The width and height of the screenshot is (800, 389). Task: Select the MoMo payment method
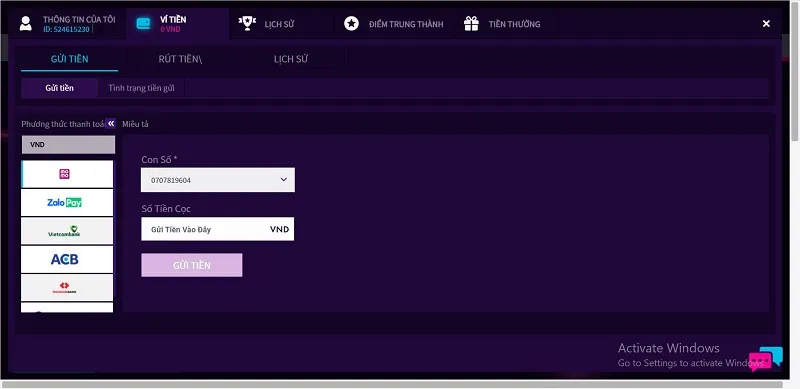(67, 174)
